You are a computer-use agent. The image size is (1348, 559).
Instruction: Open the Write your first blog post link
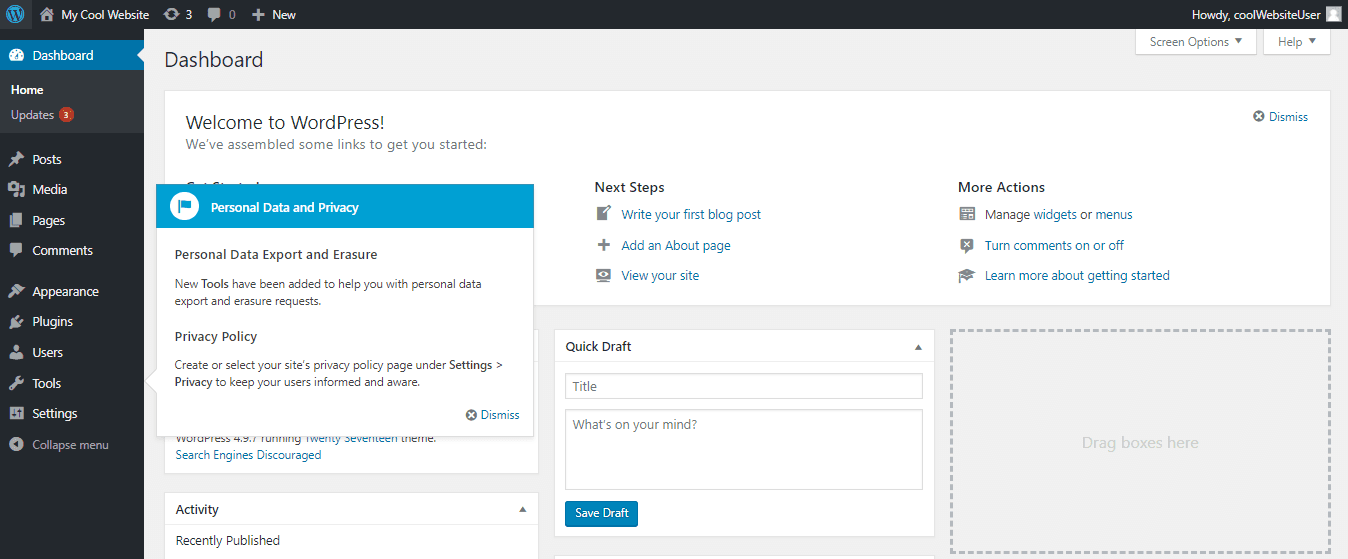(x=691, y=214)
